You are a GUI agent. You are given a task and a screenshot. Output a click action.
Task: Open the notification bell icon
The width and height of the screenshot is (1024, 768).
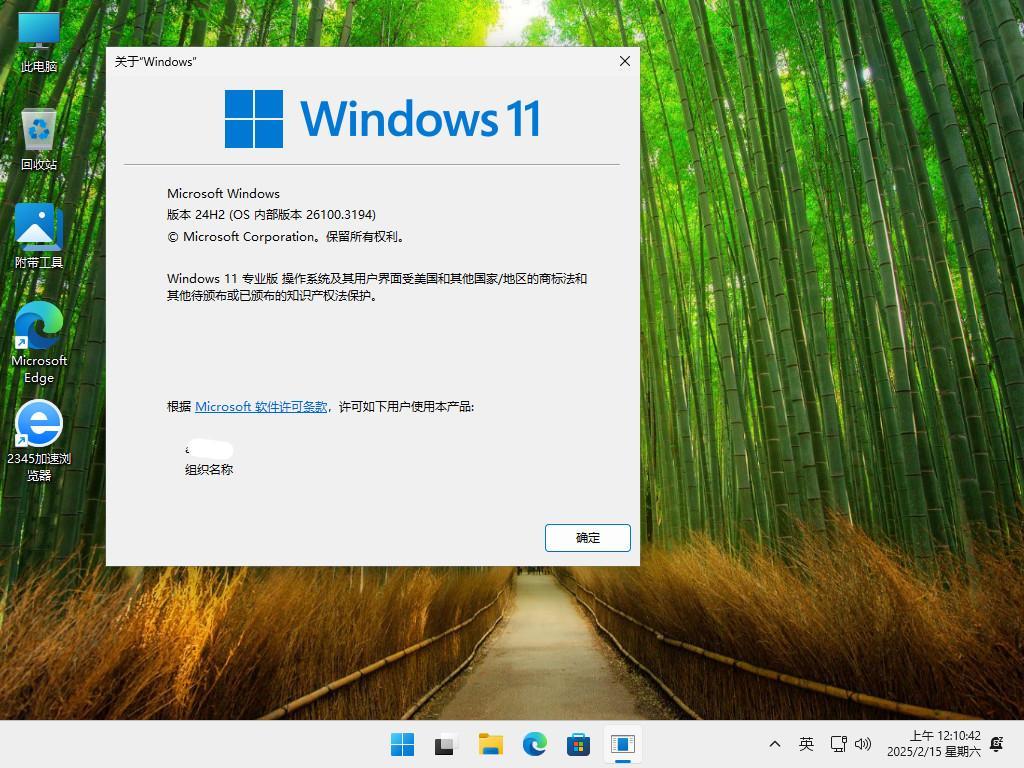point(997,744)
